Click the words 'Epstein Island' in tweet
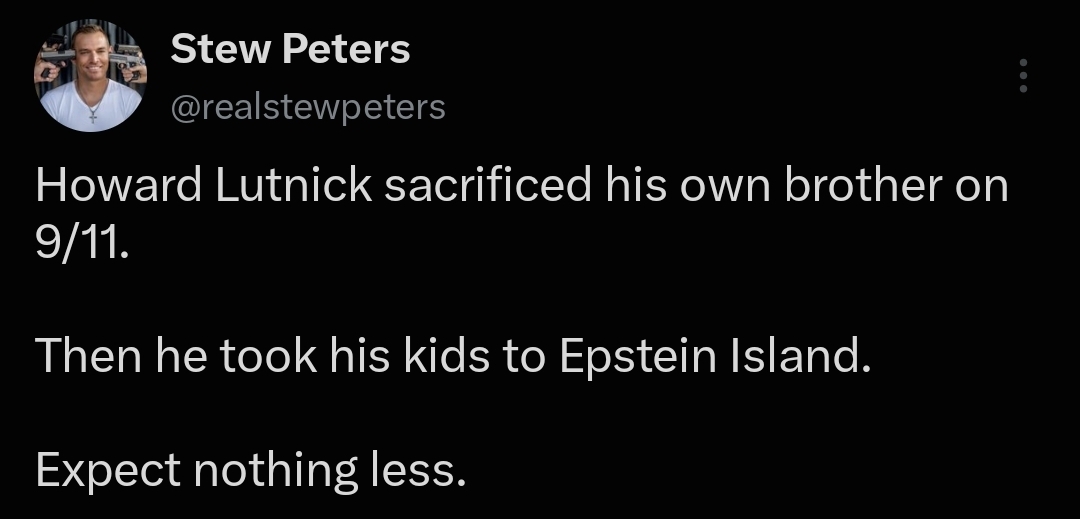 [716, 357]
